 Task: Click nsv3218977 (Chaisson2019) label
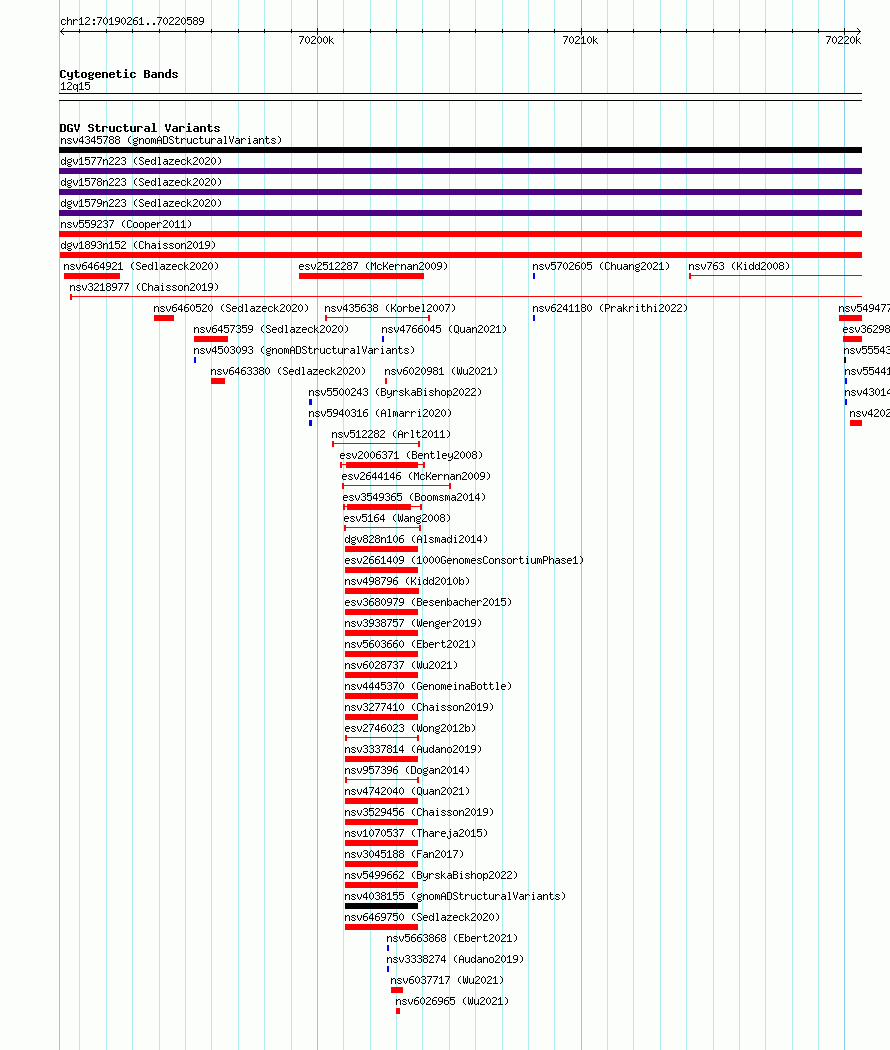[x=144, y=287]
